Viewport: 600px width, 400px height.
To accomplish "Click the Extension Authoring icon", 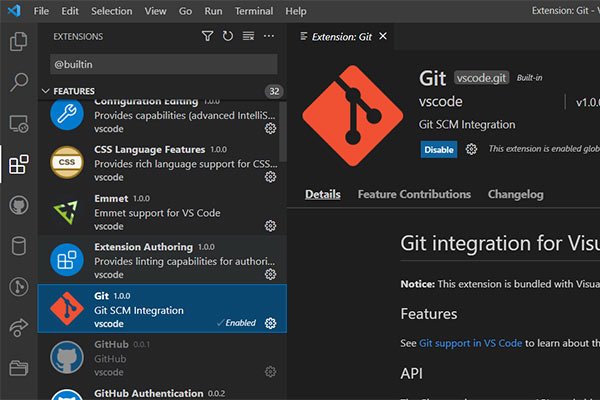I will point(67,260).
